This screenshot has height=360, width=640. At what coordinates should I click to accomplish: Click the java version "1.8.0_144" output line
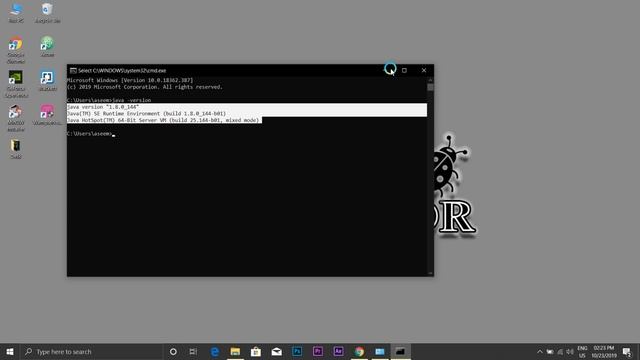(103, 107)
